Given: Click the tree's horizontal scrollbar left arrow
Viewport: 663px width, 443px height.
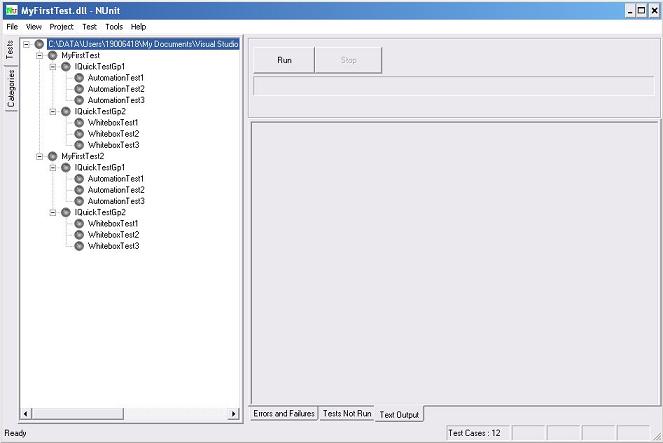Looking at the screenshot, I should (x=25, y=414).
